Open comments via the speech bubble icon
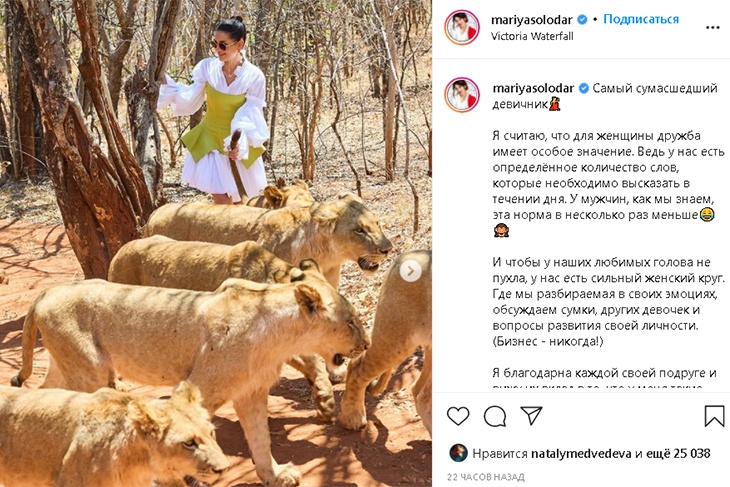Viewport: 730px width, 487px height. [495, 416]
